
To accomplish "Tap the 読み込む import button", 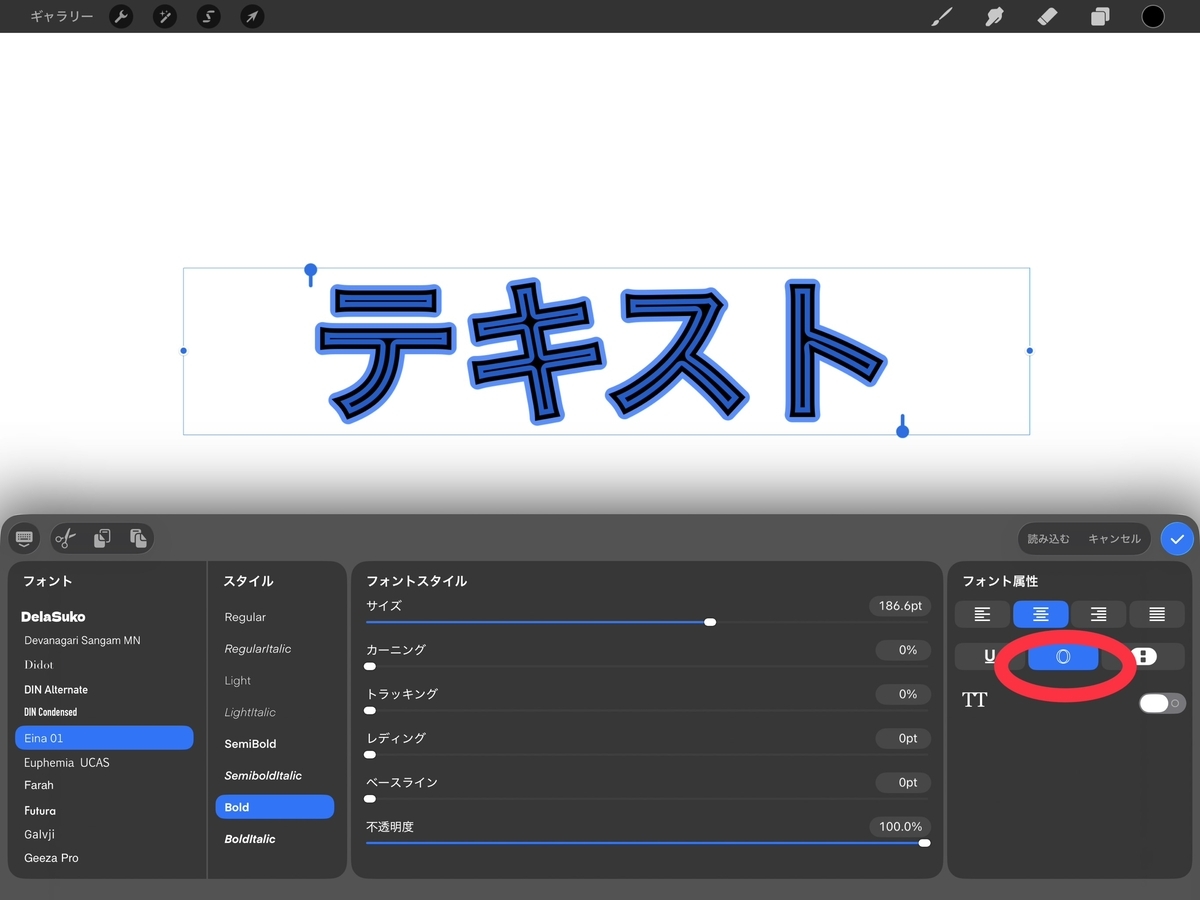I will (1049, 539).
